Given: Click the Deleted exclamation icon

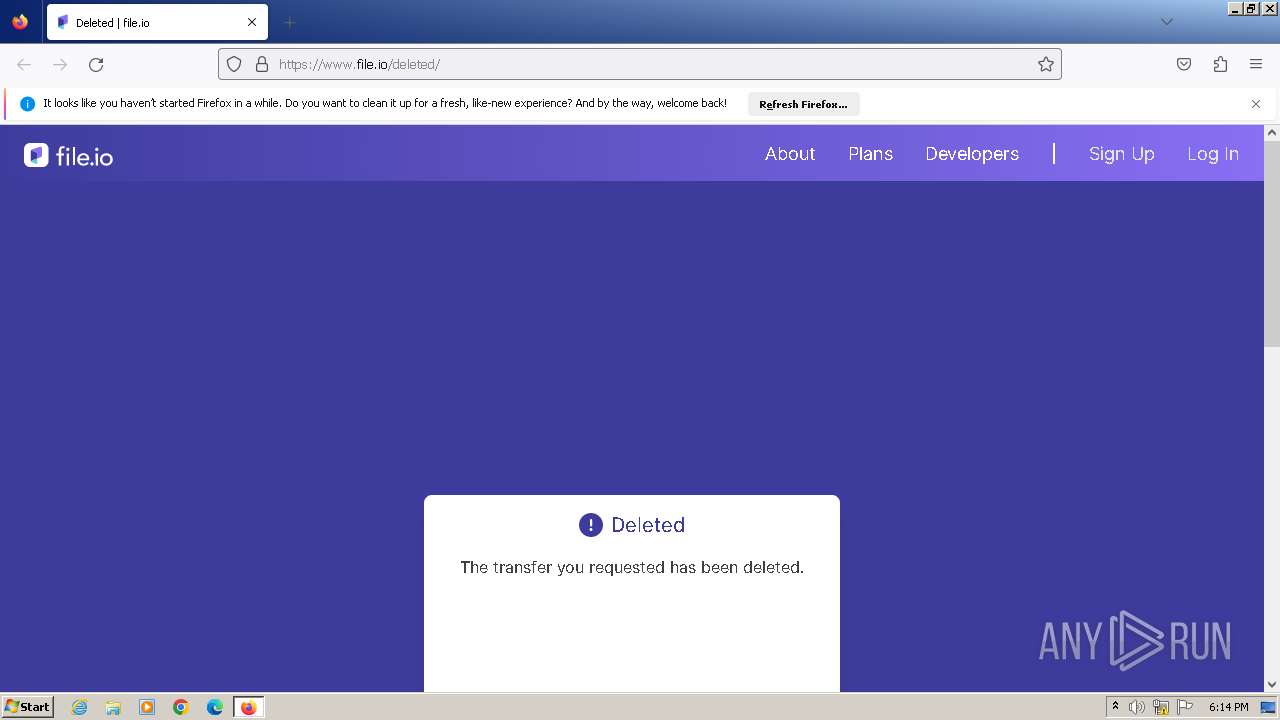Looking at the screenshot, I should coord(591,525).
